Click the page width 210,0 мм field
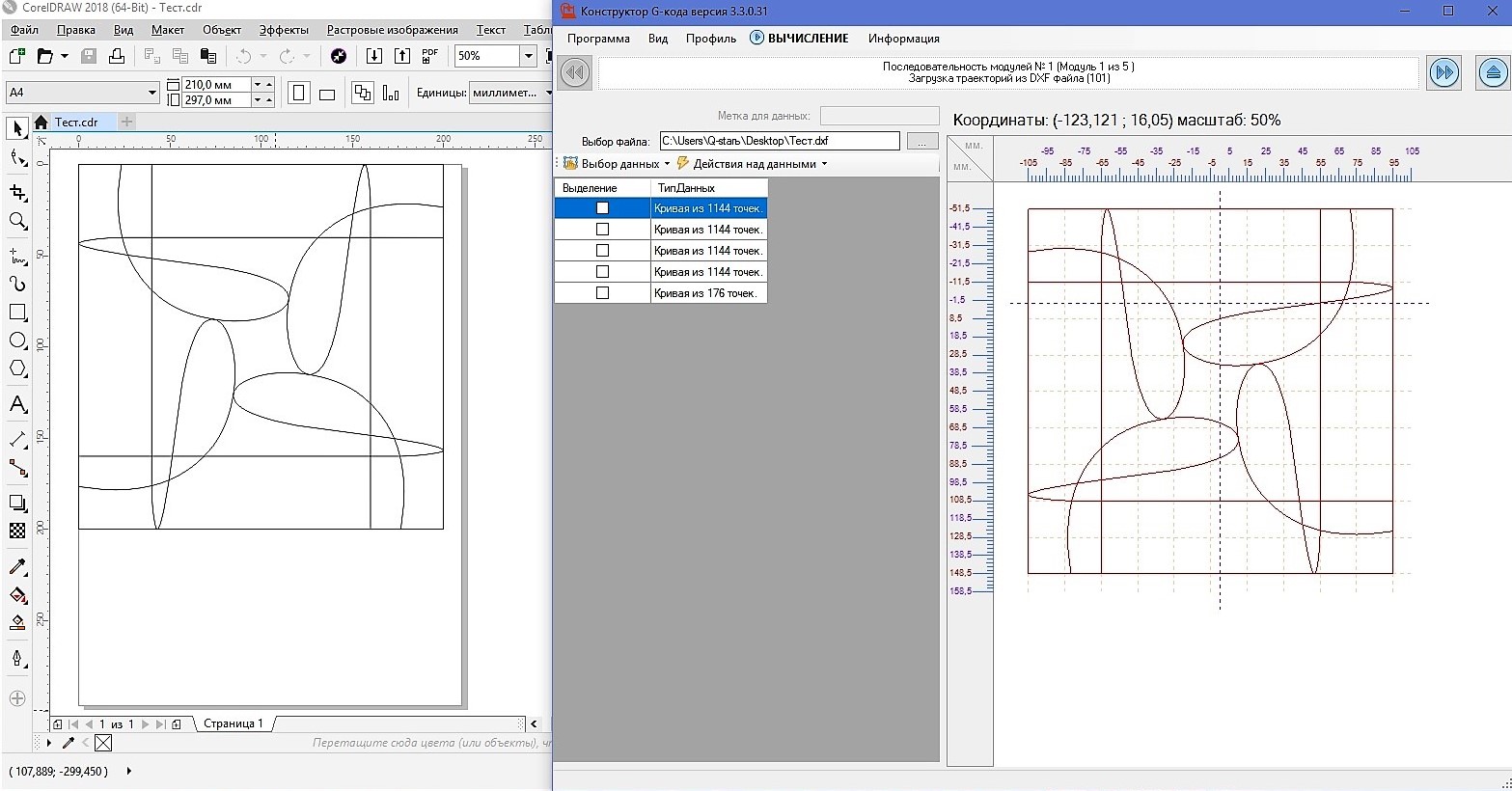The width and height of the screenshot is (1512, 791). tap(216, 85)
